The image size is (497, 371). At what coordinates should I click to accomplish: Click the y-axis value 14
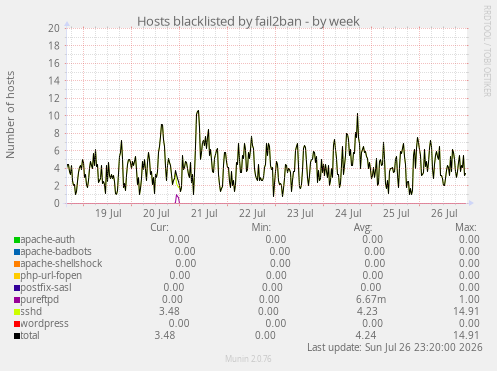[54, 81]
